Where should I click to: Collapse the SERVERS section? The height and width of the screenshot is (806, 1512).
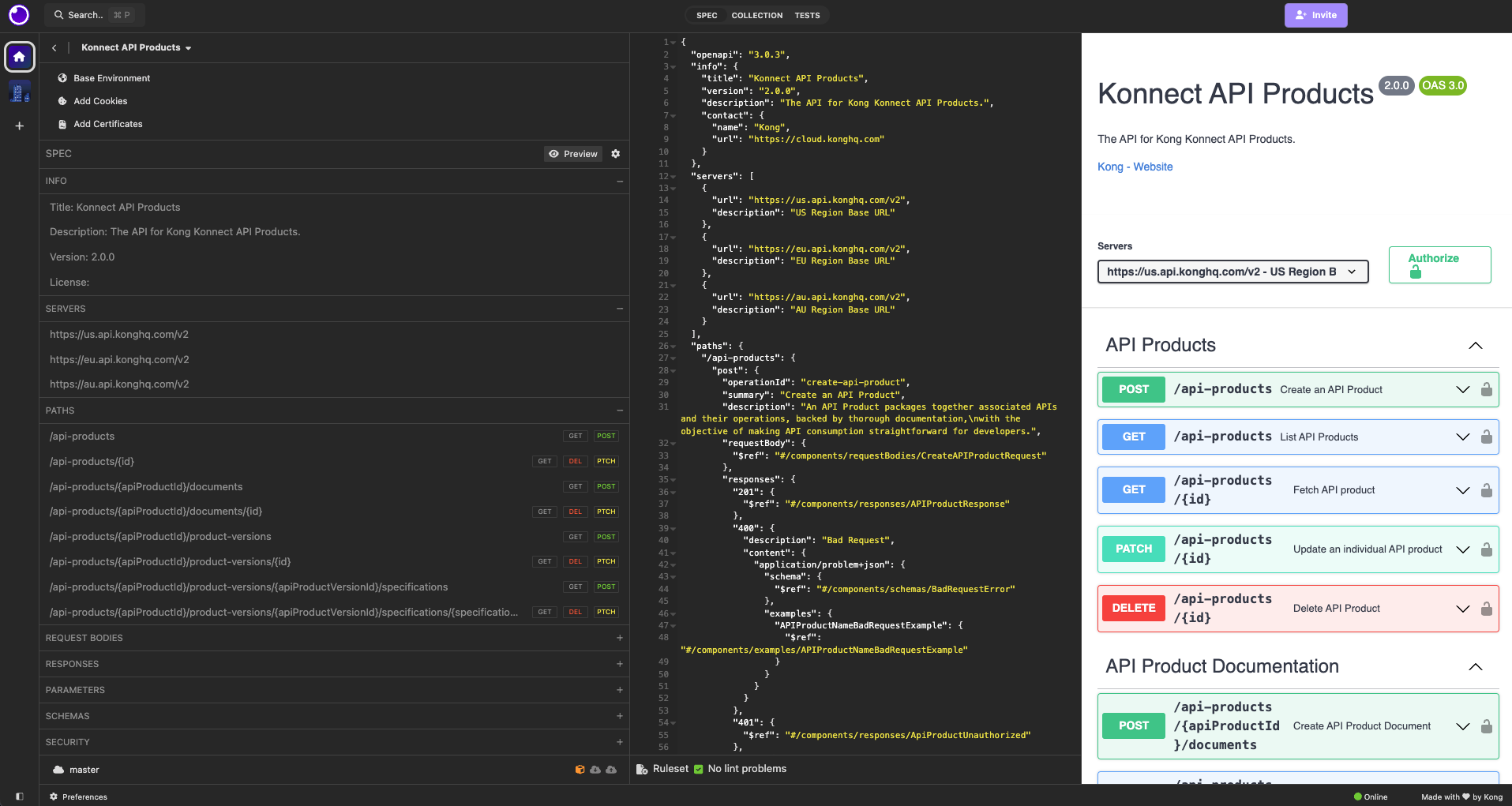point(620,309)
